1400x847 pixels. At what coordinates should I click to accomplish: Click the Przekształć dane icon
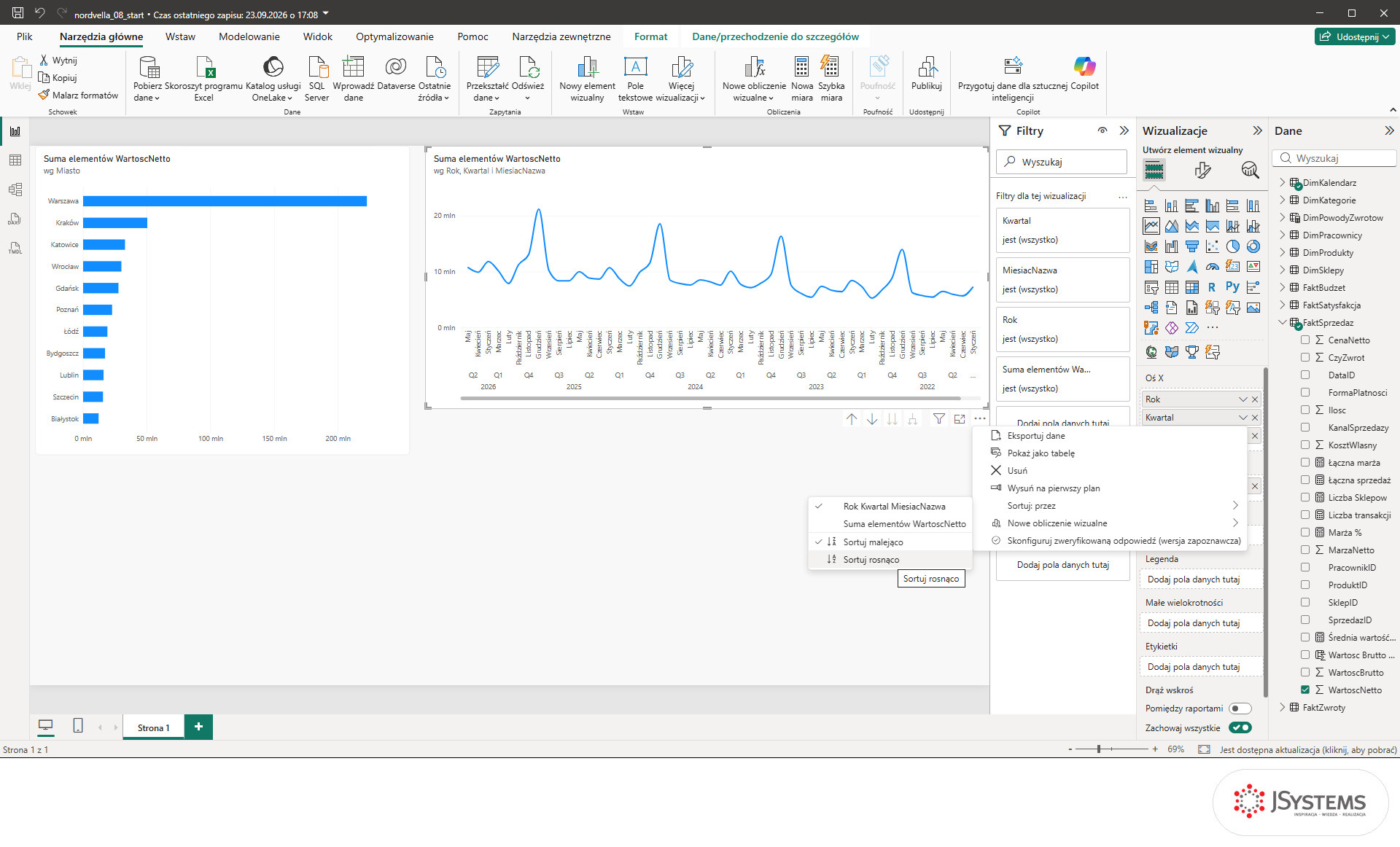click(x=487, y=67)
